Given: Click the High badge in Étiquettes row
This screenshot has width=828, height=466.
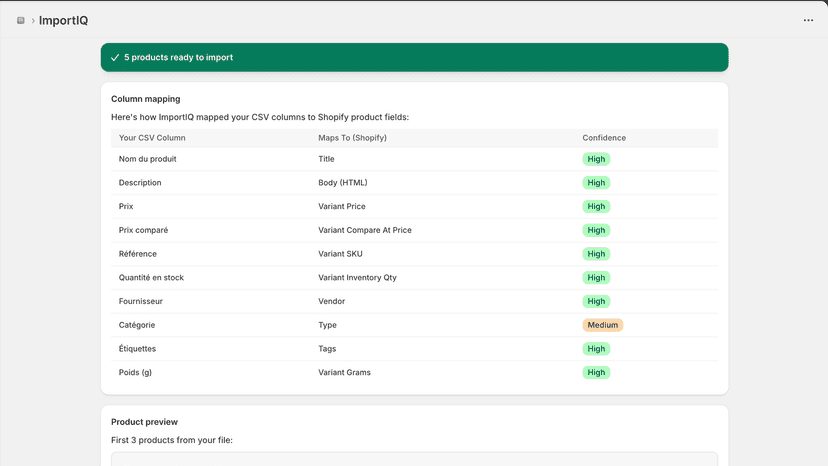Looking at the screenshot, I should [x=596, y=349].
